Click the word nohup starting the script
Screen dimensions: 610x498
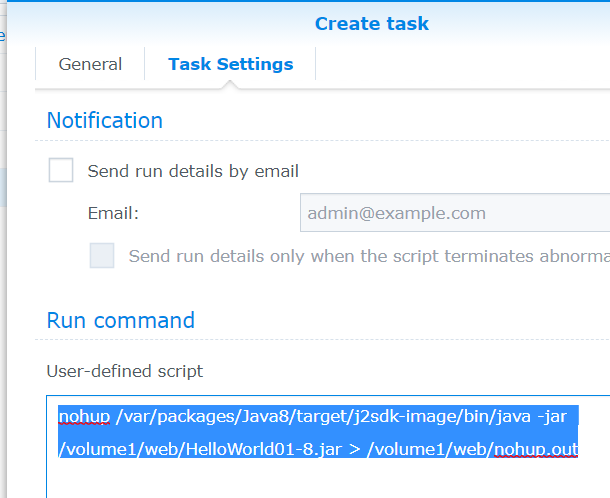pos(81,415)
